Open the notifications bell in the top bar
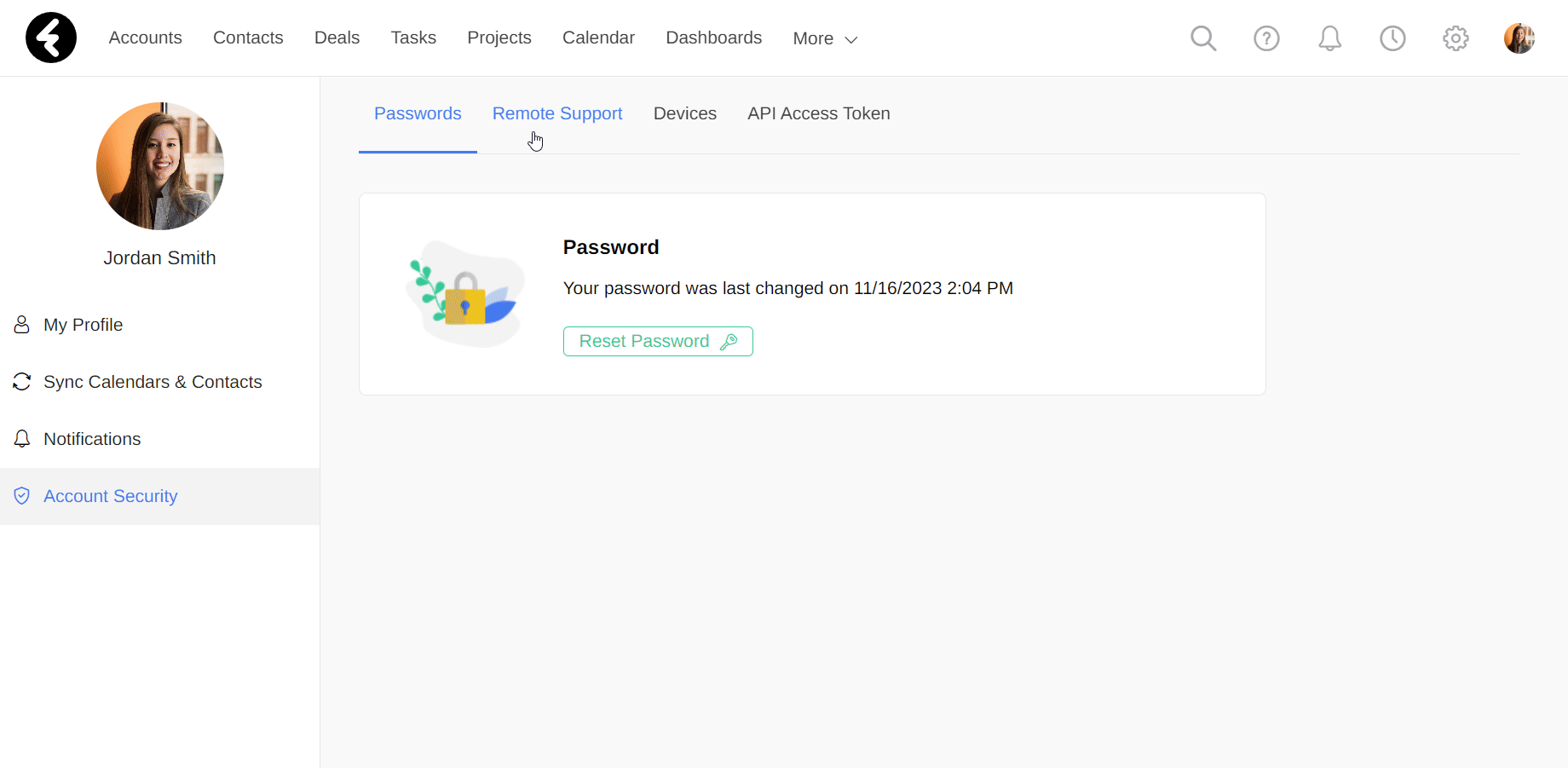The image size is (1568, 768). 1329,38
